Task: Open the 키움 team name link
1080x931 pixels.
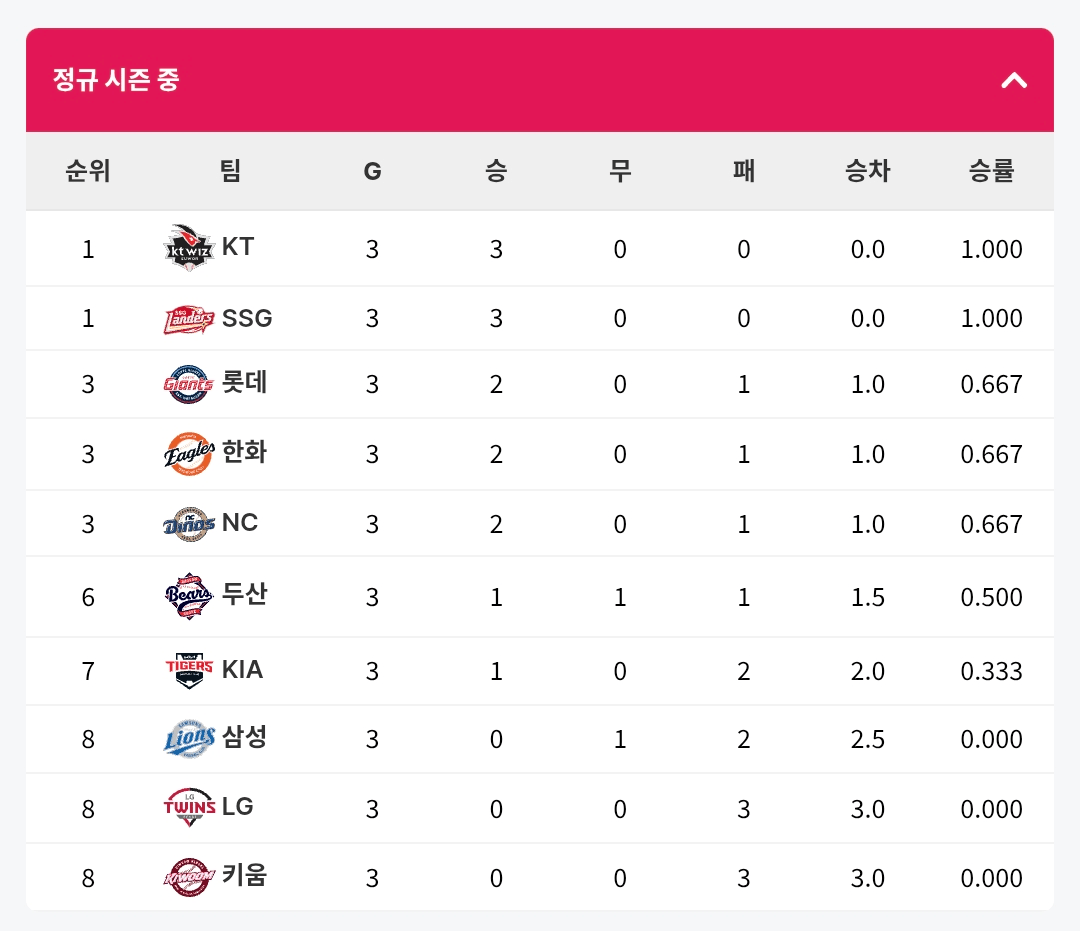Action: pos(245,876)
